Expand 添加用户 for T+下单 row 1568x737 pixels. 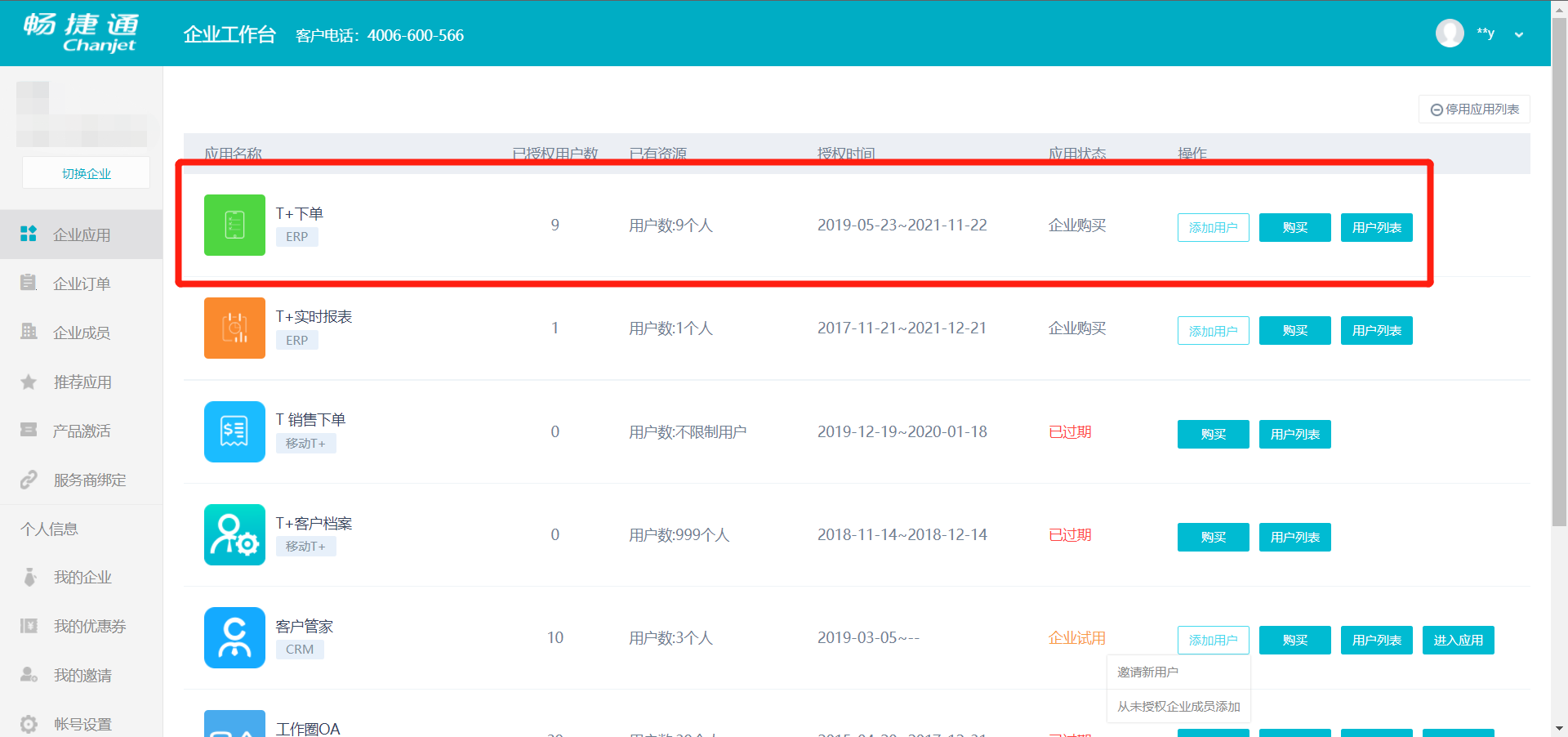(1213, 227)
